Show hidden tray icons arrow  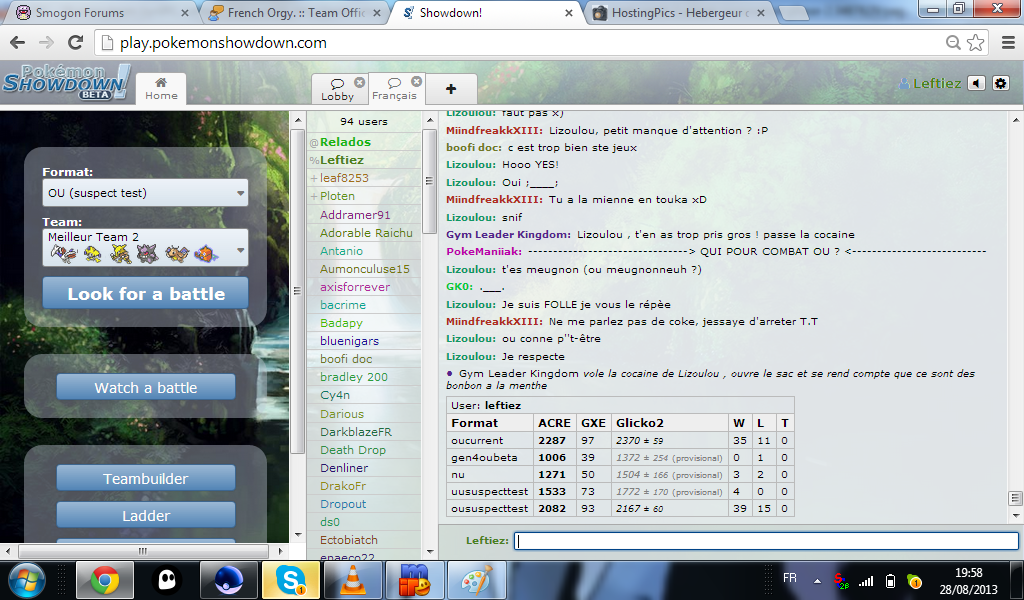point(817,580)
